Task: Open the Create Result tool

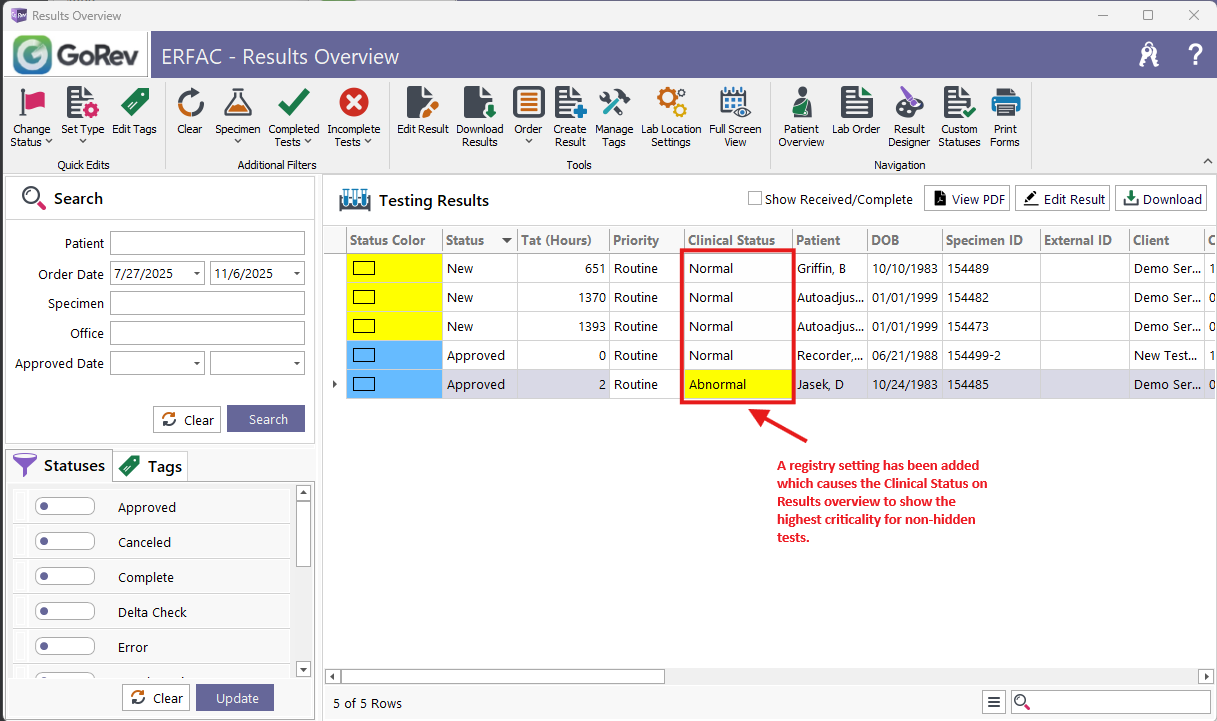Action: 570,116
